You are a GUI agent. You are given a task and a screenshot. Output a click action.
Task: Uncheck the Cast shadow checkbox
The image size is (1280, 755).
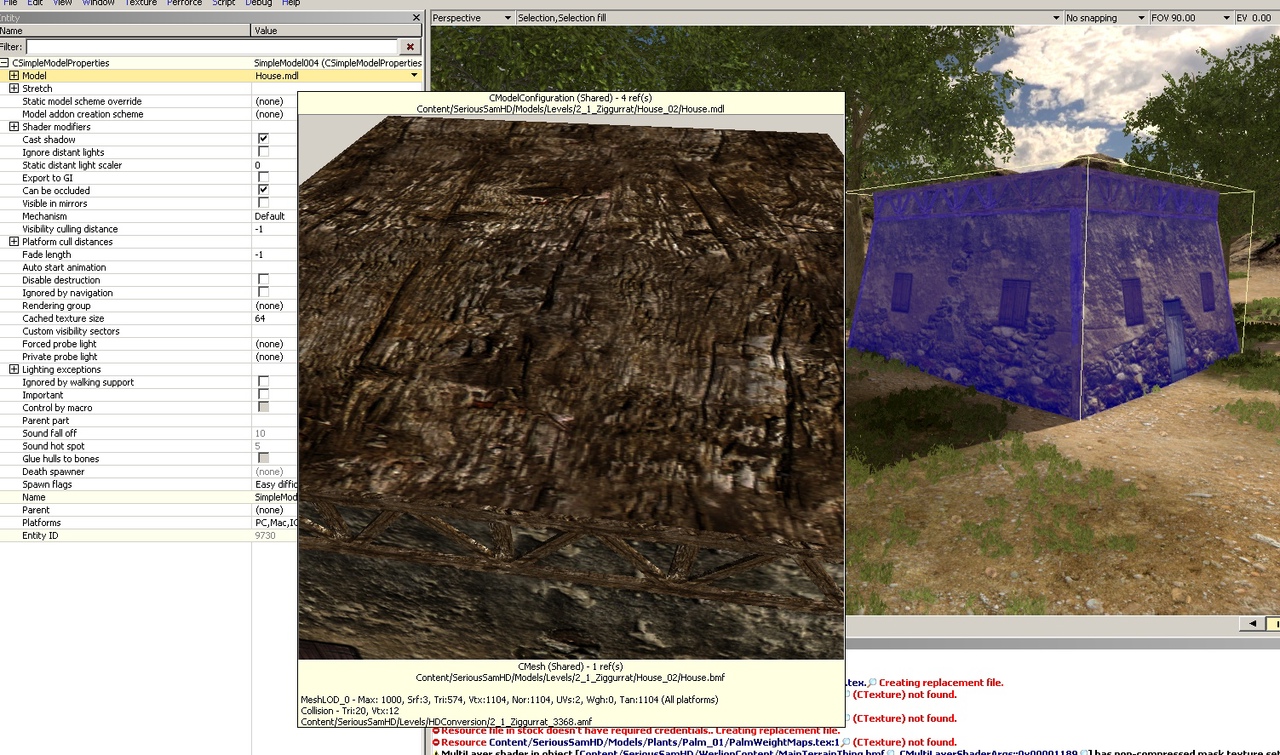click(263, 140)
